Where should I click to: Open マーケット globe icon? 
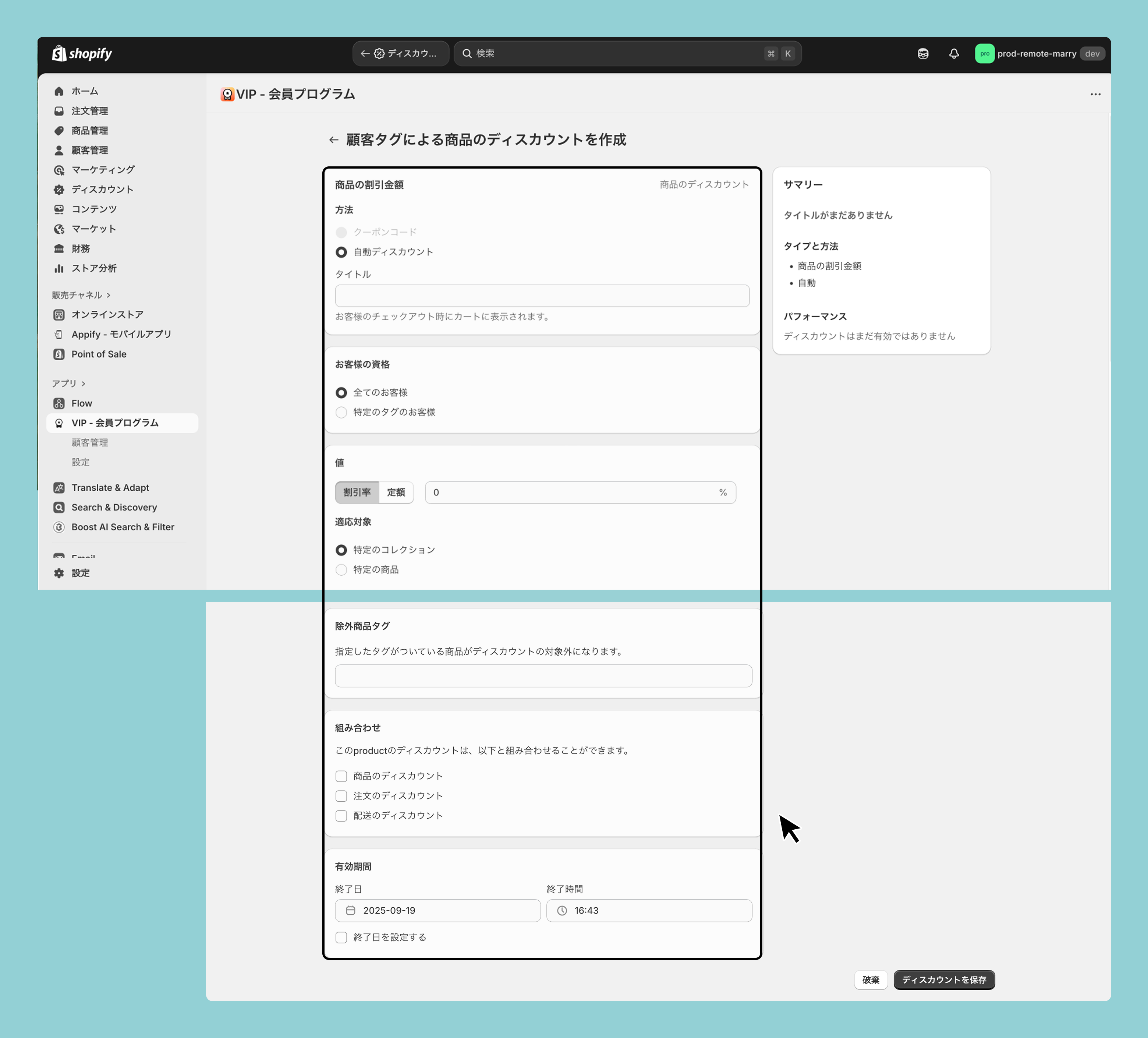(59, 229)
